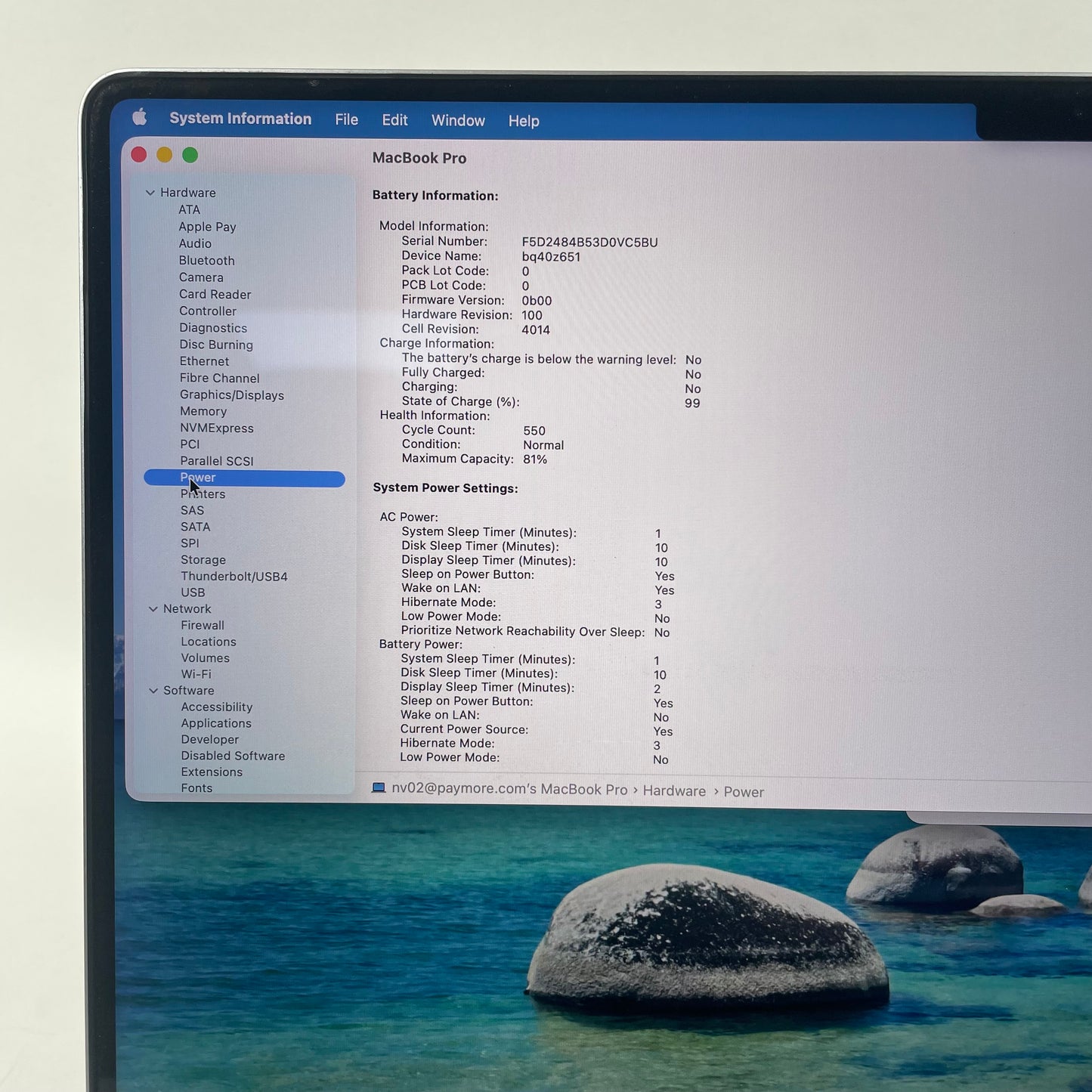The width and height of the screenshot is (1092, 1092).
Task: Zoom the window with the green button
Action: [x=190, y=155]
